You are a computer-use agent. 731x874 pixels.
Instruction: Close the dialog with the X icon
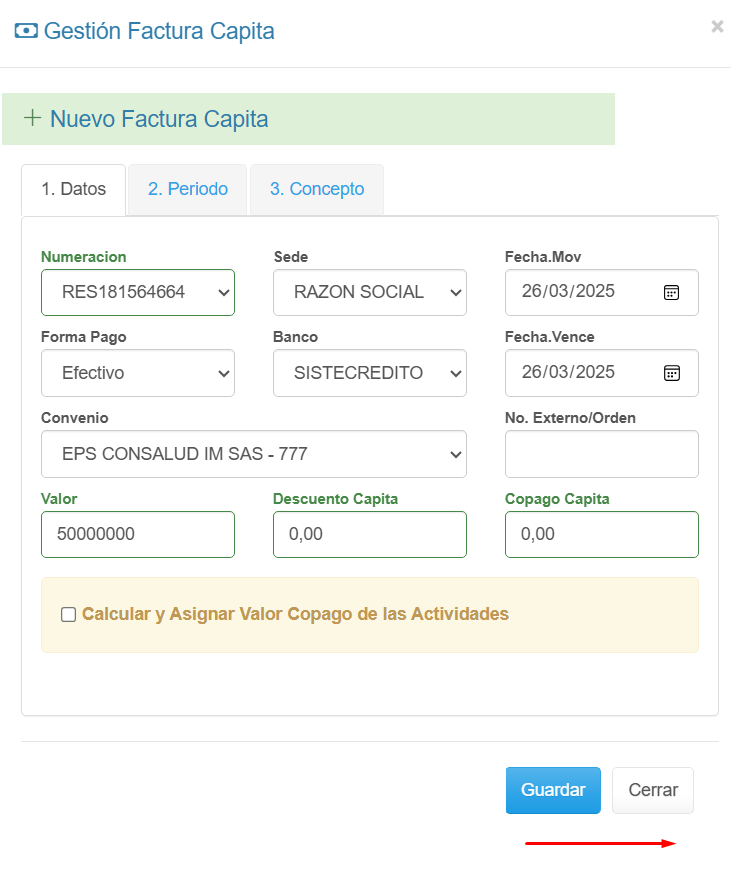(717, 27)
